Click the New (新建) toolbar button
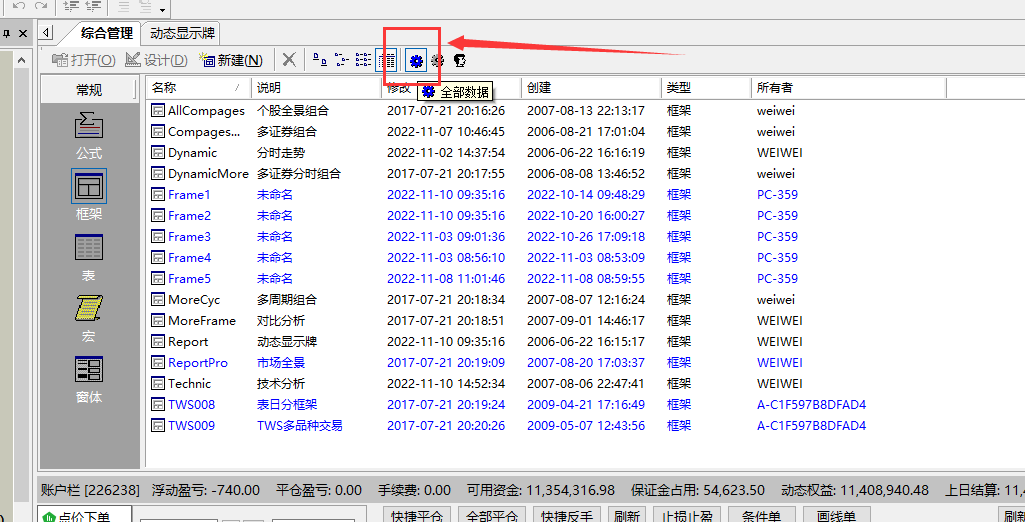 (x=231, y=60)
